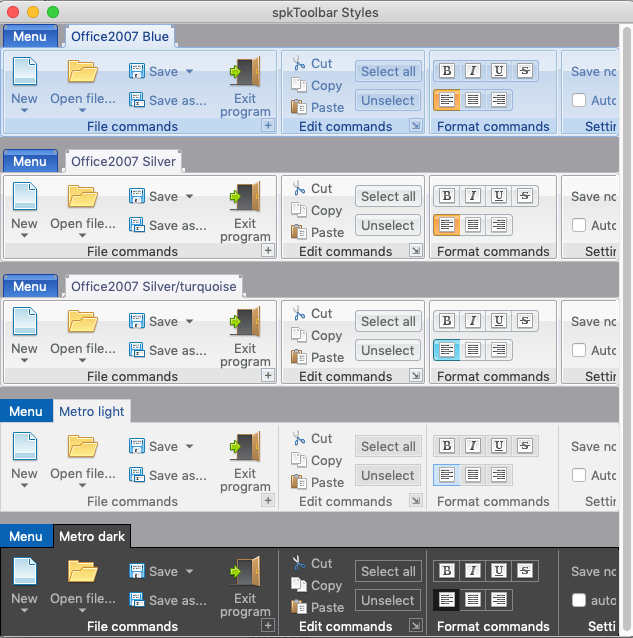Click Save as in Office2007 Blue toolbar
The height and width of the screenshot is (638, 633).
(x=168, y=100)
